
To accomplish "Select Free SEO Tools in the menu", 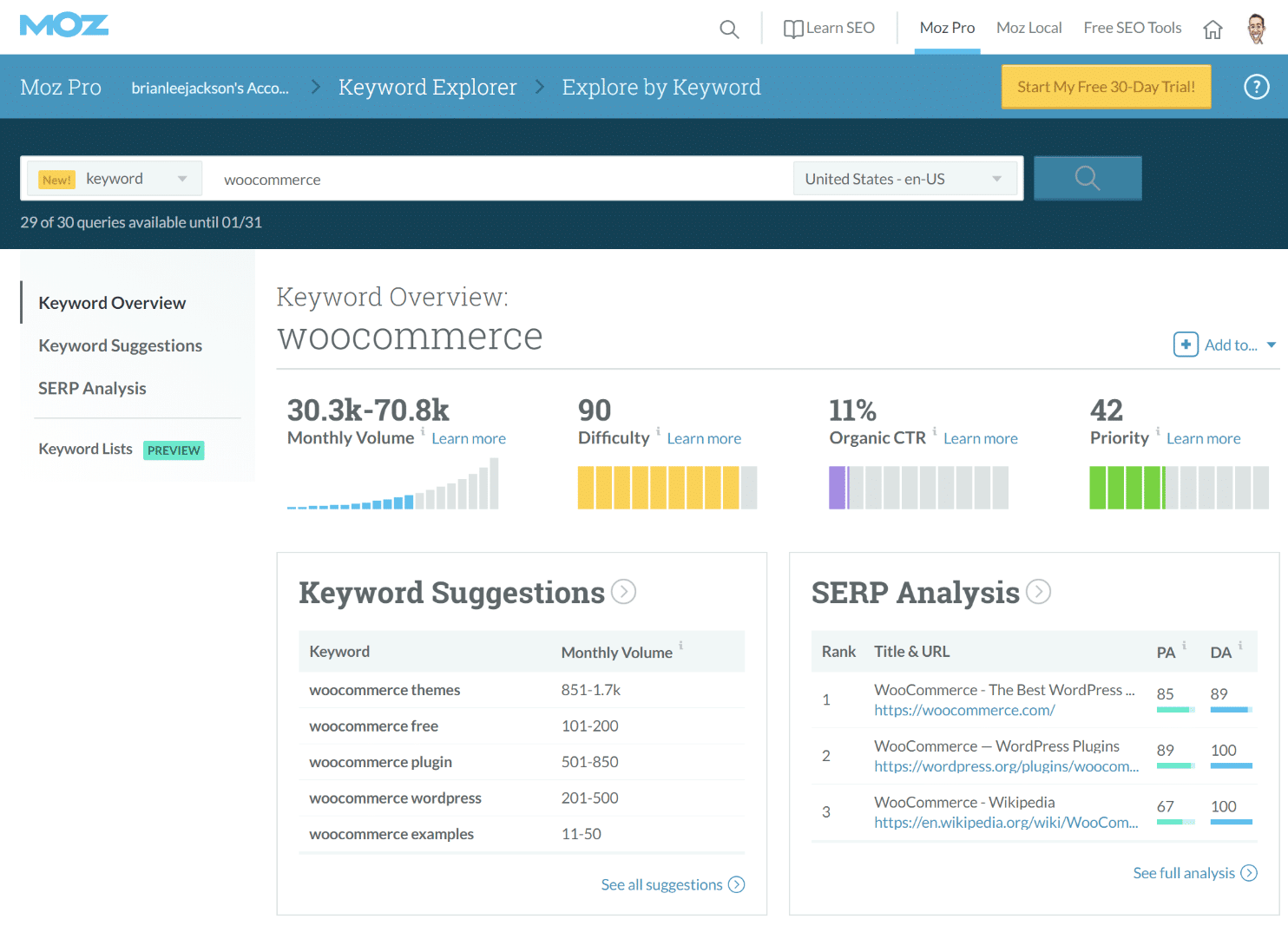I will [1132, 28].
